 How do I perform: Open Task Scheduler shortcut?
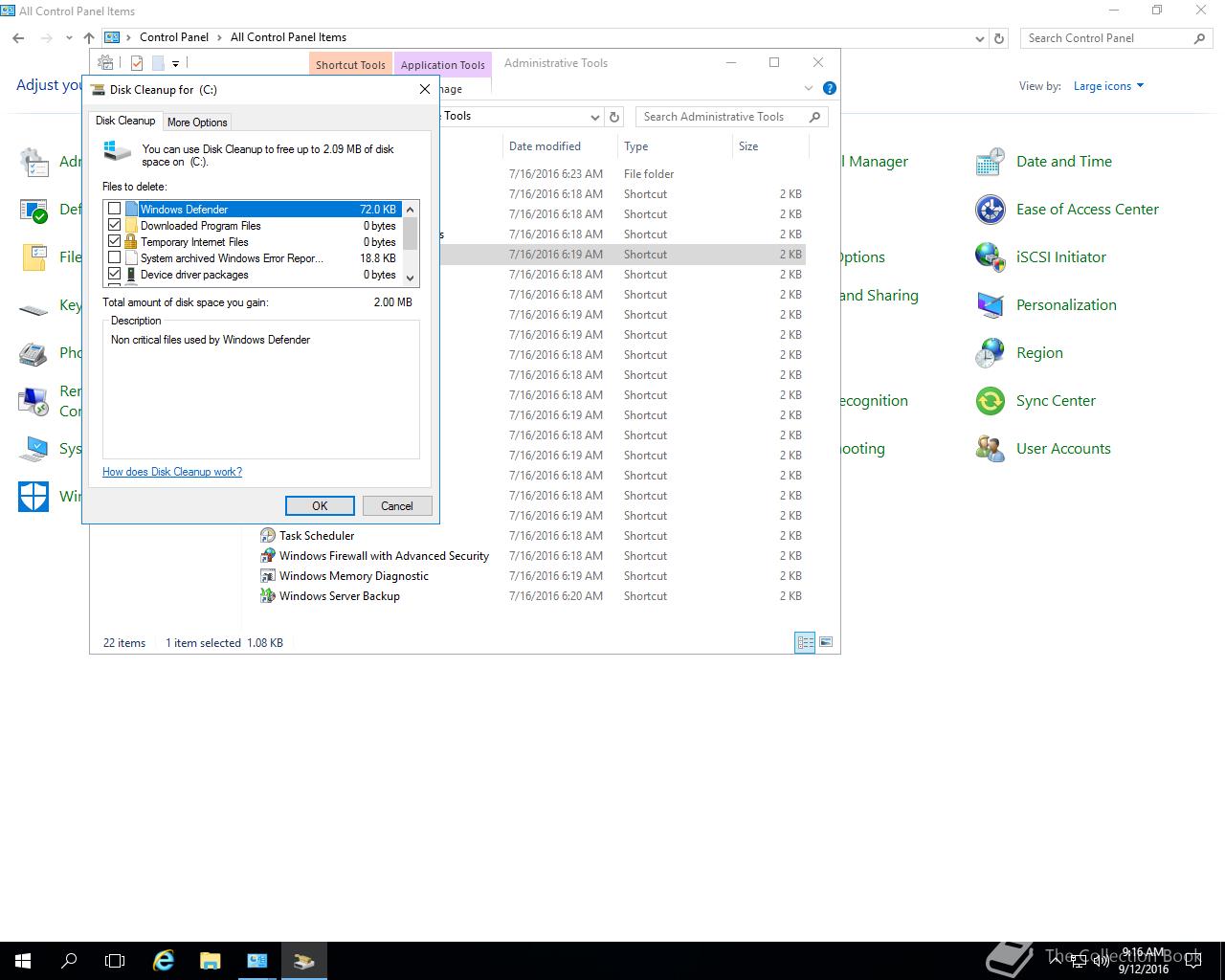(x=317, y=536)
